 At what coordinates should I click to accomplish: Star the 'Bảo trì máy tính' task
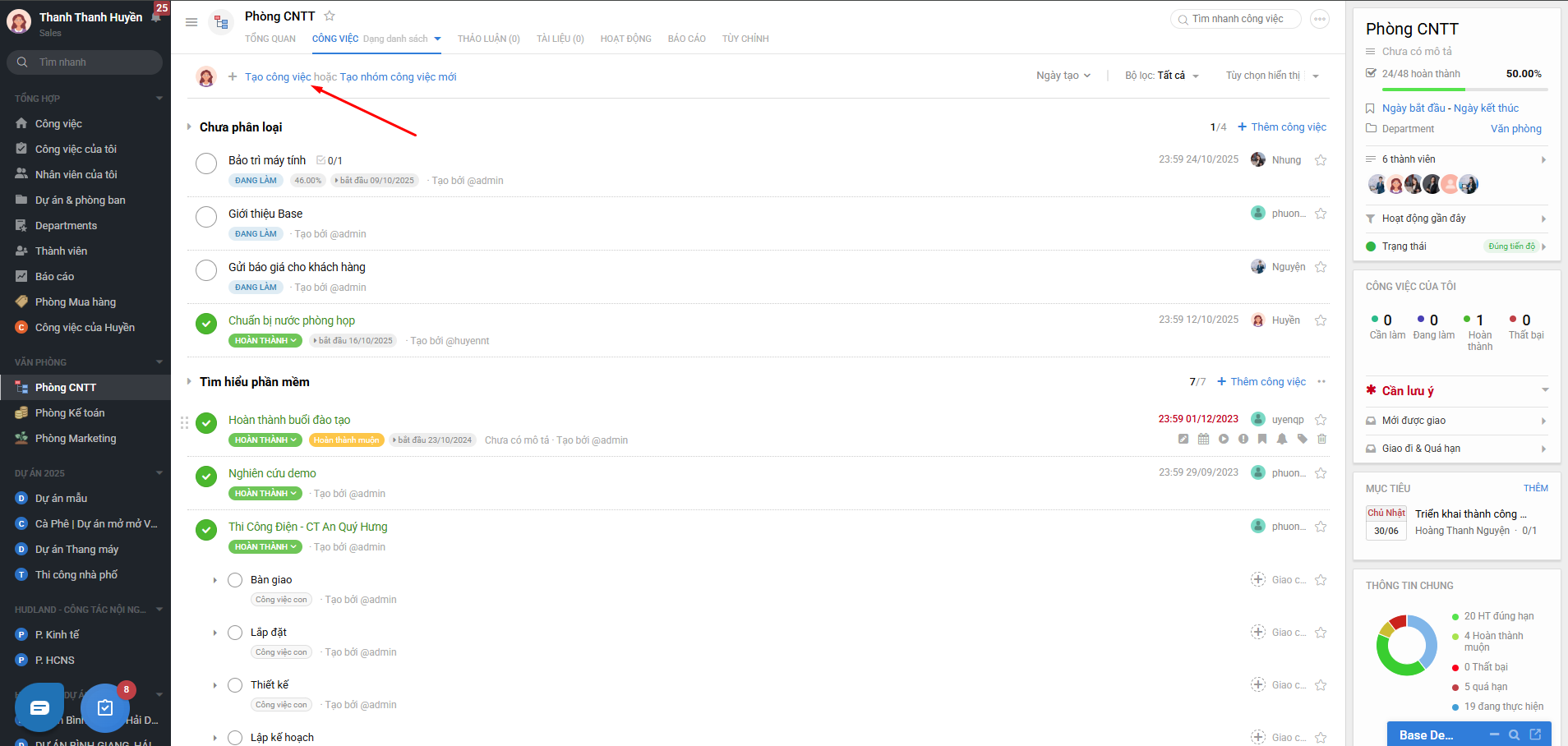(1321, 160)
